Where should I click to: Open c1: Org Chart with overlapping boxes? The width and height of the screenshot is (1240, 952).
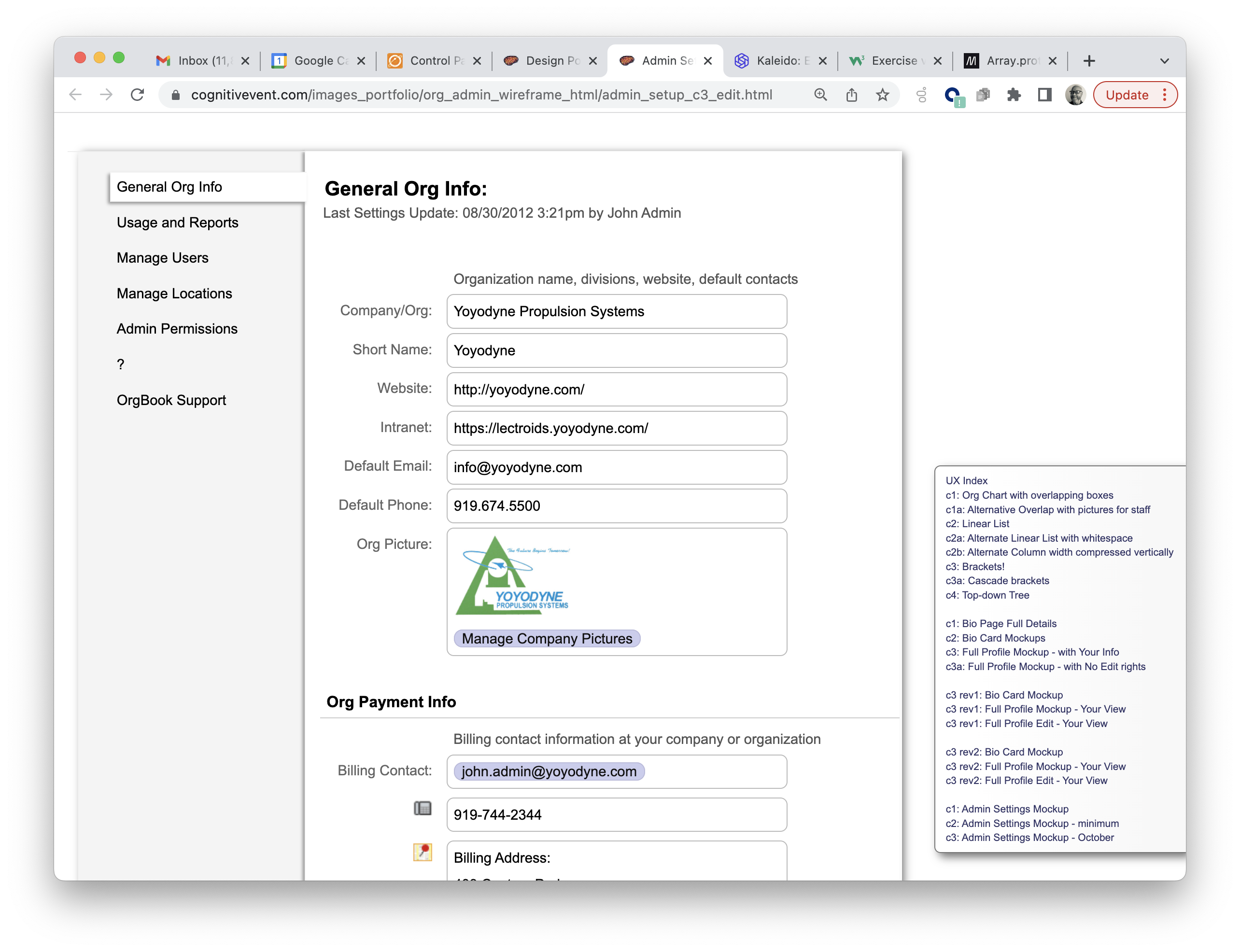pos(1029,495)
